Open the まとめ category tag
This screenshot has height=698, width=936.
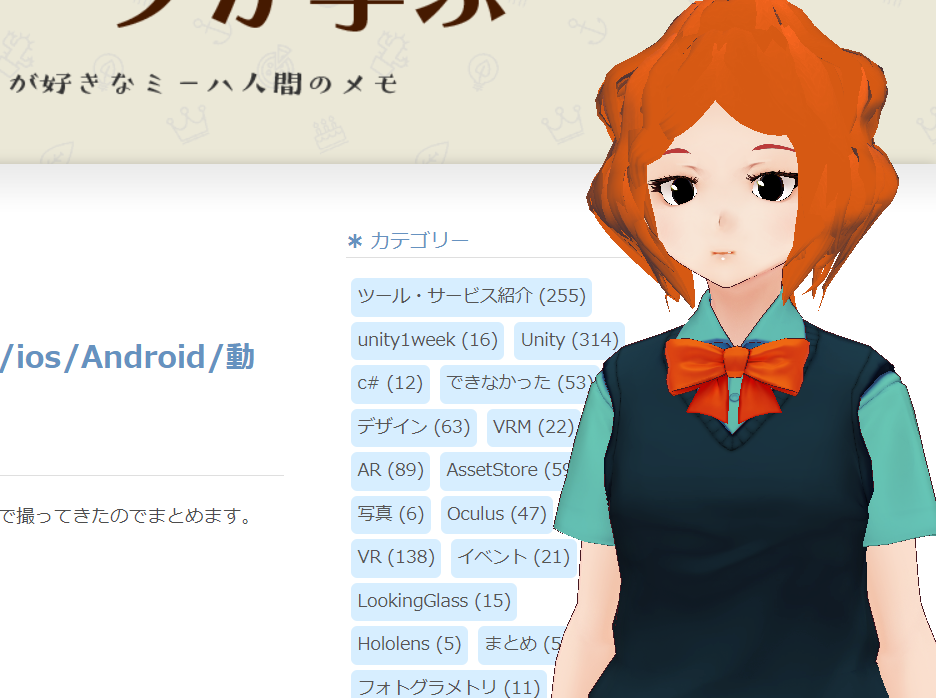click(521, 645)
